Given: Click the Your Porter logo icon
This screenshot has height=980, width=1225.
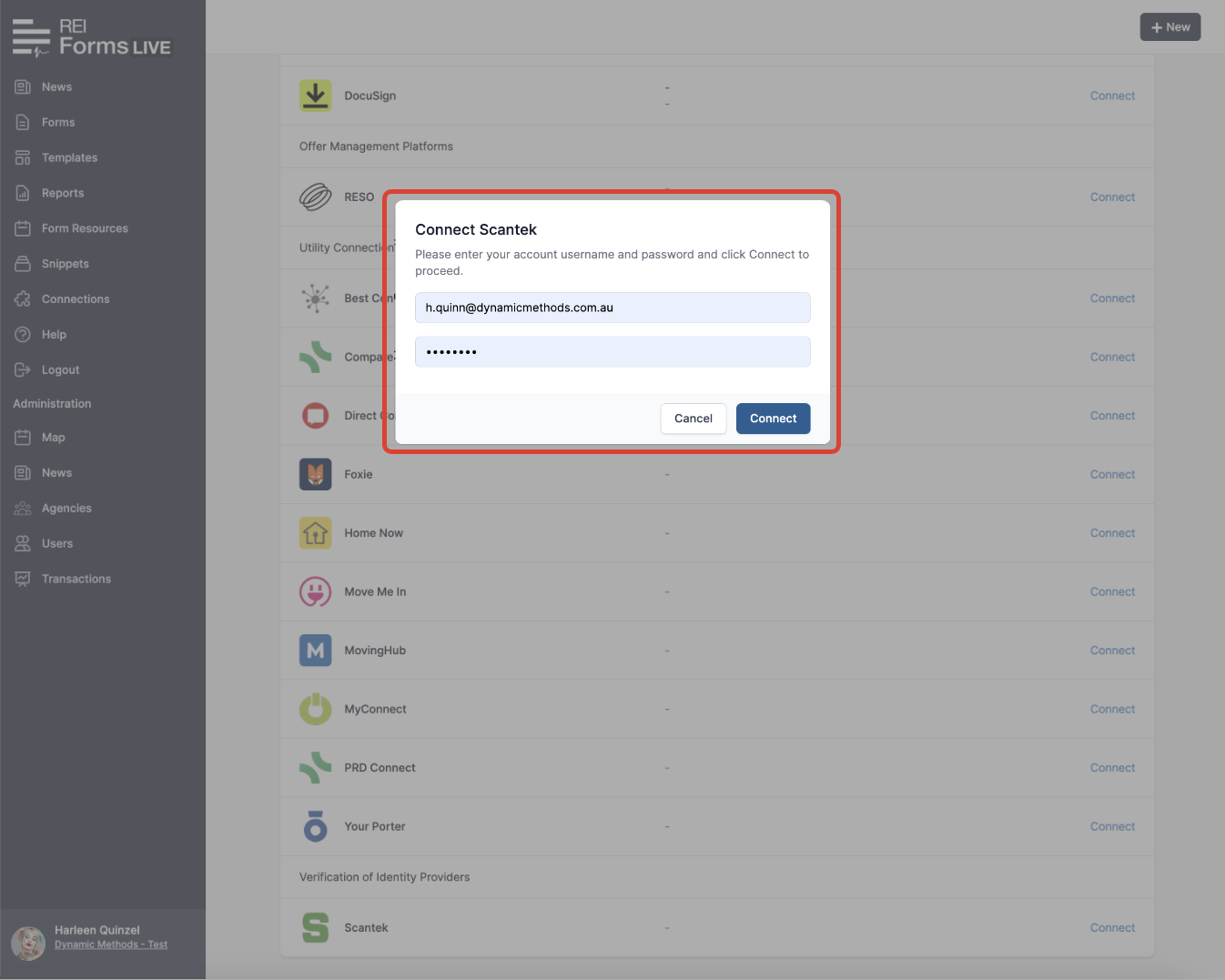Looking at the screenshot, I should pos(316,827).
